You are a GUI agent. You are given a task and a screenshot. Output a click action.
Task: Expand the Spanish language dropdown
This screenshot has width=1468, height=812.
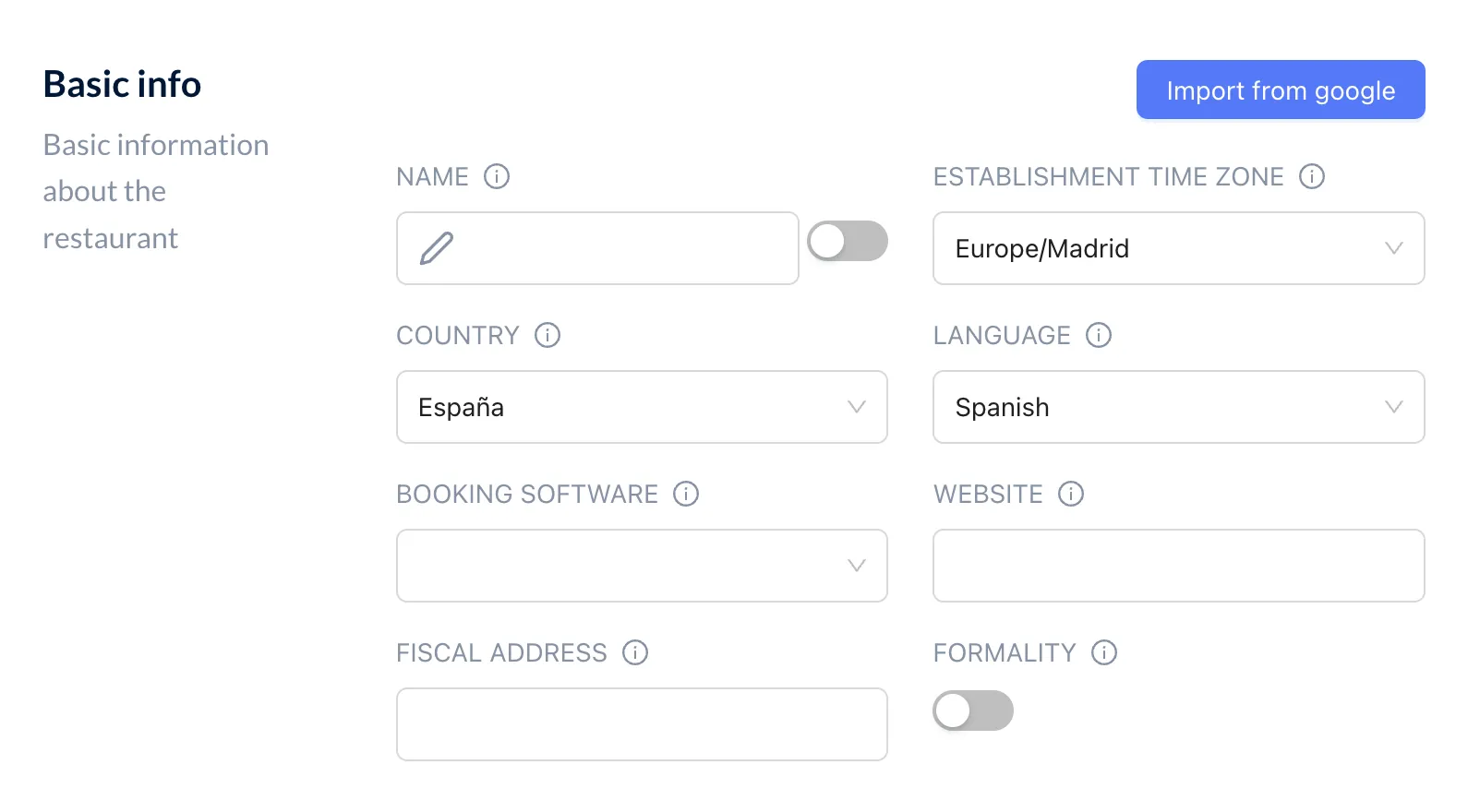tap(1179, 407)
